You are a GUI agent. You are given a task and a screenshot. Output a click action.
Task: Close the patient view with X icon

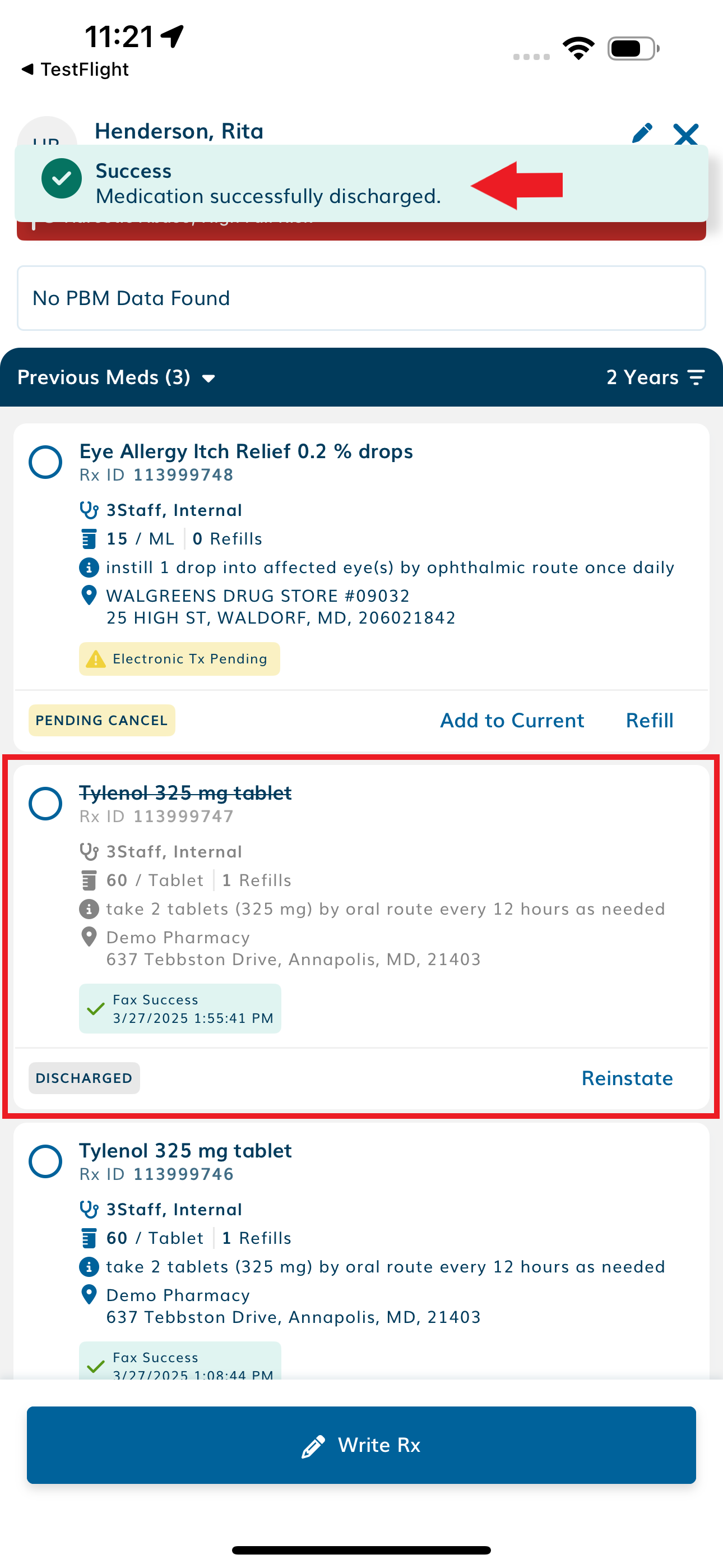click(x=686, y=134)
